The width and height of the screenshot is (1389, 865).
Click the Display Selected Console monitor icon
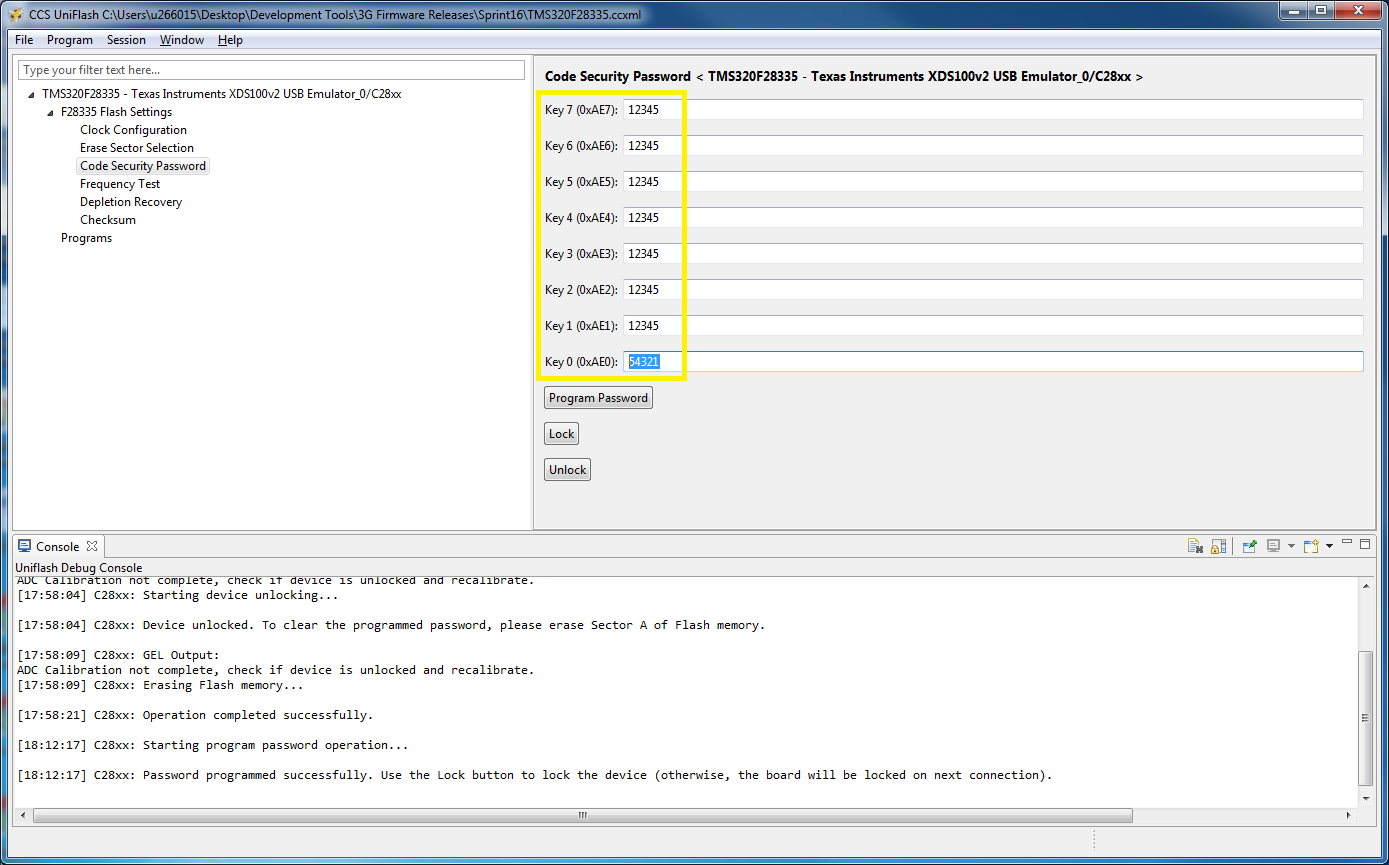(1273, 546)
